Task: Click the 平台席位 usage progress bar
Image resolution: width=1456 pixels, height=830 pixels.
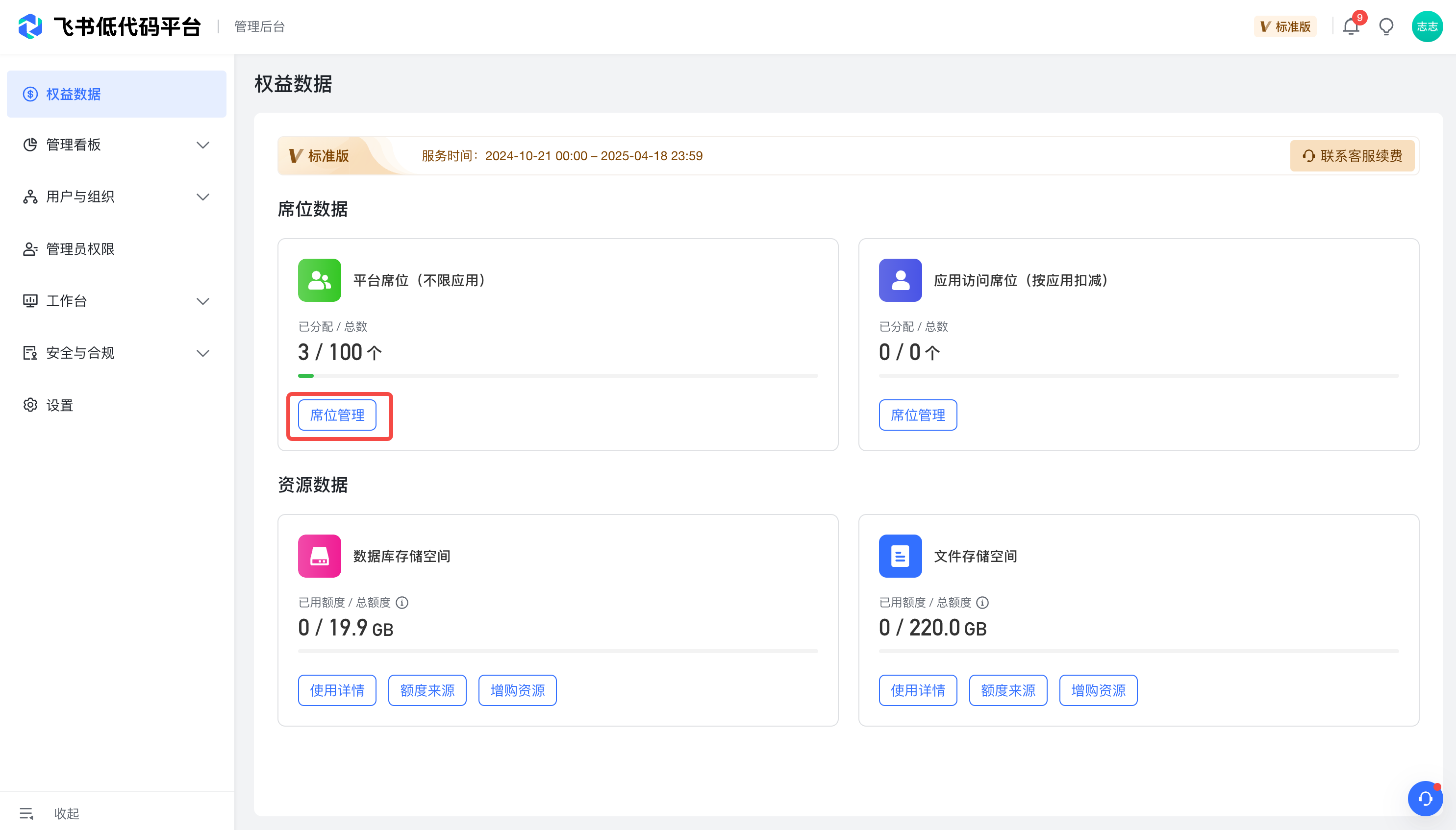Action: [558, 376]
